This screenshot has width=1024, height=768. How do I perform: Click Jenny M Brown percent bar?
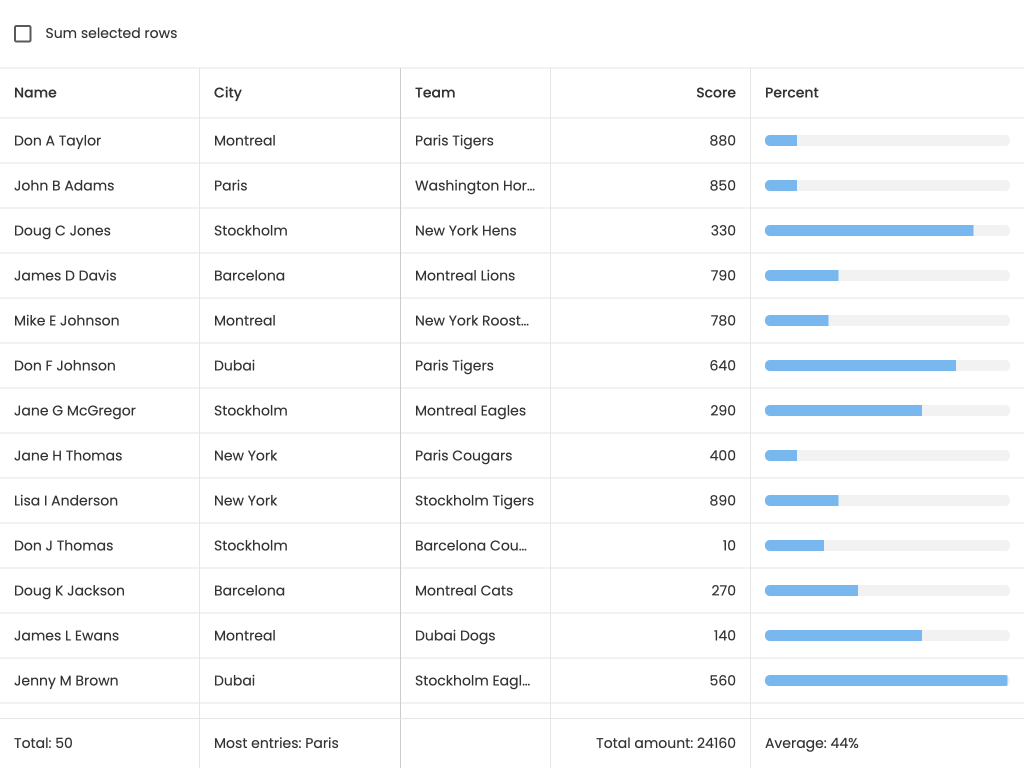point(887,681)
